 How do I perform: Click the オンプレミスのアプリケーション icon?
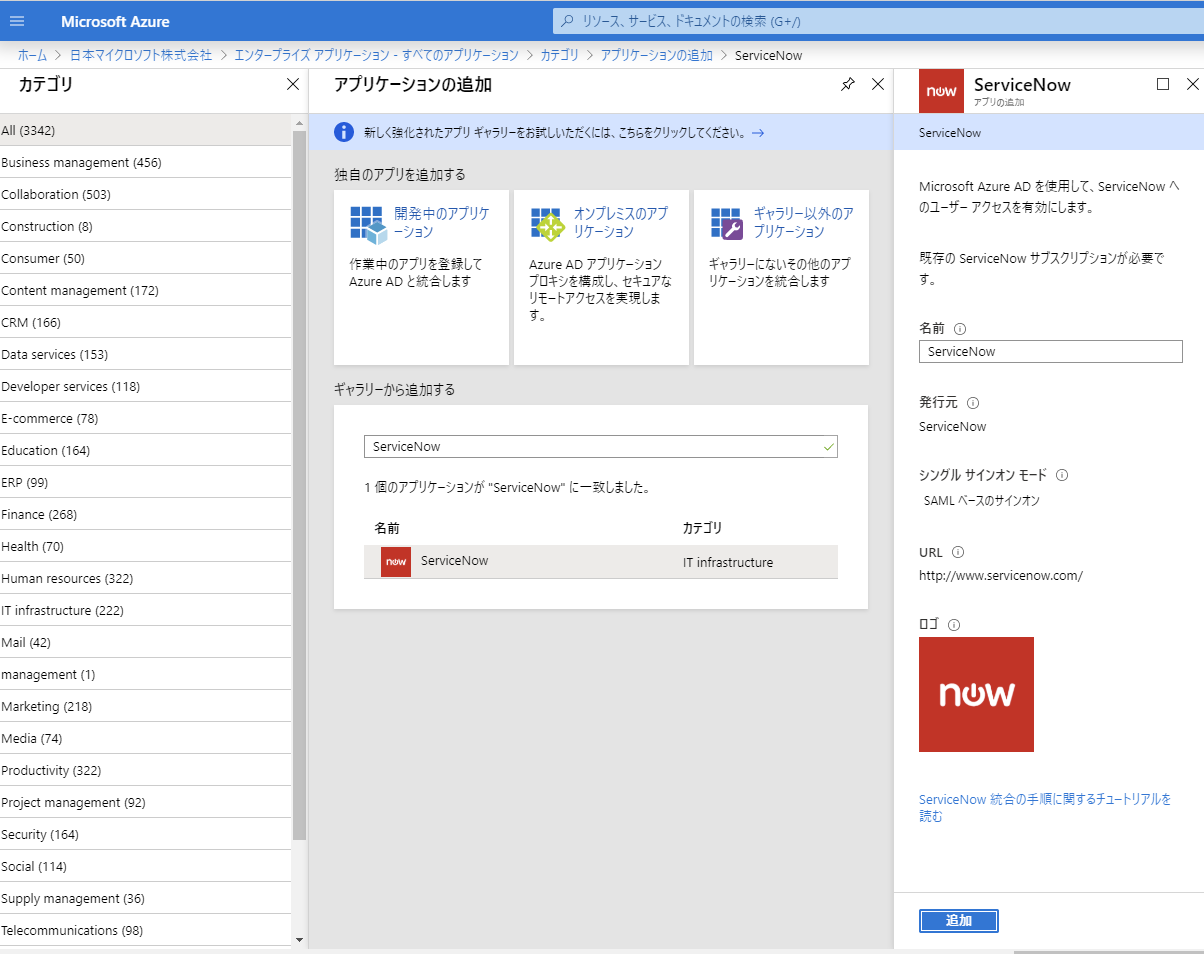pyautogui.click(x=548, y=224)
